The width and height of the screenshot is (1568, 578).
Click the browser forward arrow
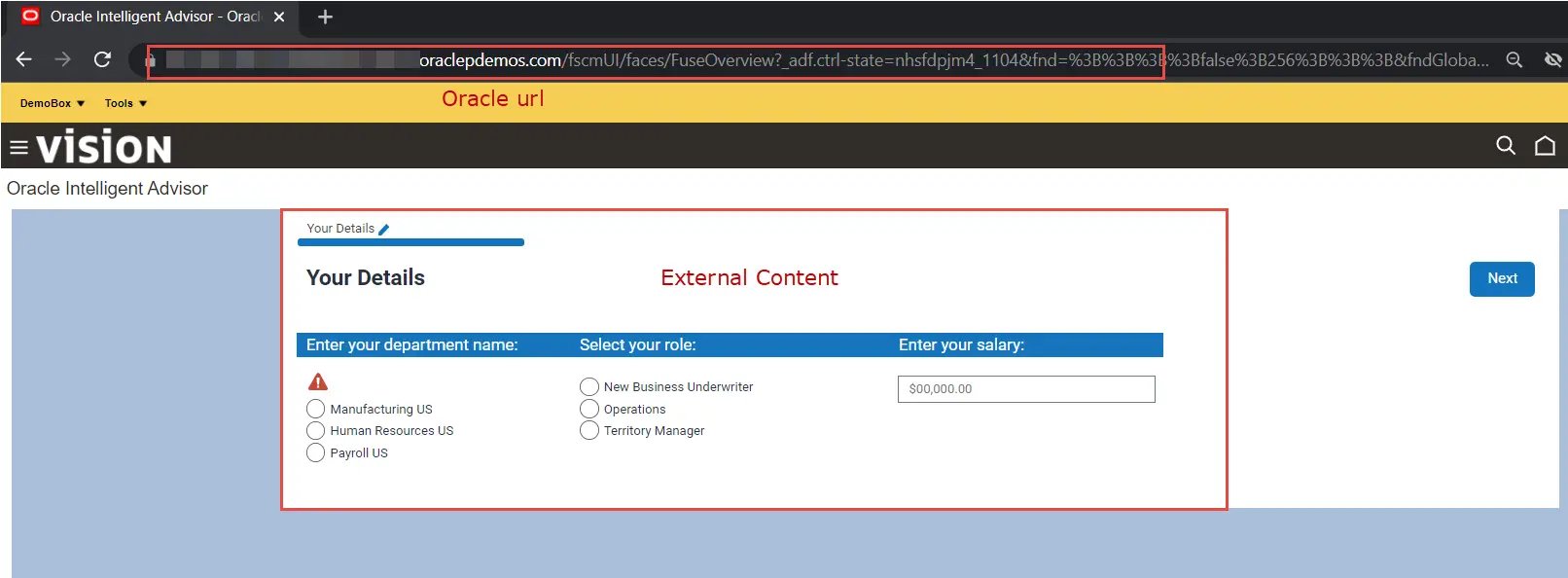pos(62,59)
